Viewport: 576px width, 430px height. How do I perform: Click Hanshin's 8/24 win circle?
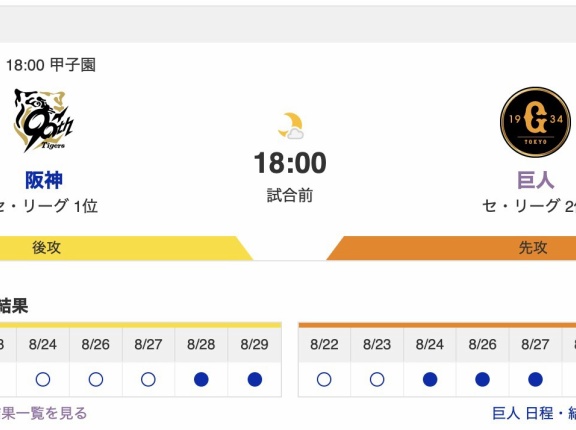coord(43,379)
